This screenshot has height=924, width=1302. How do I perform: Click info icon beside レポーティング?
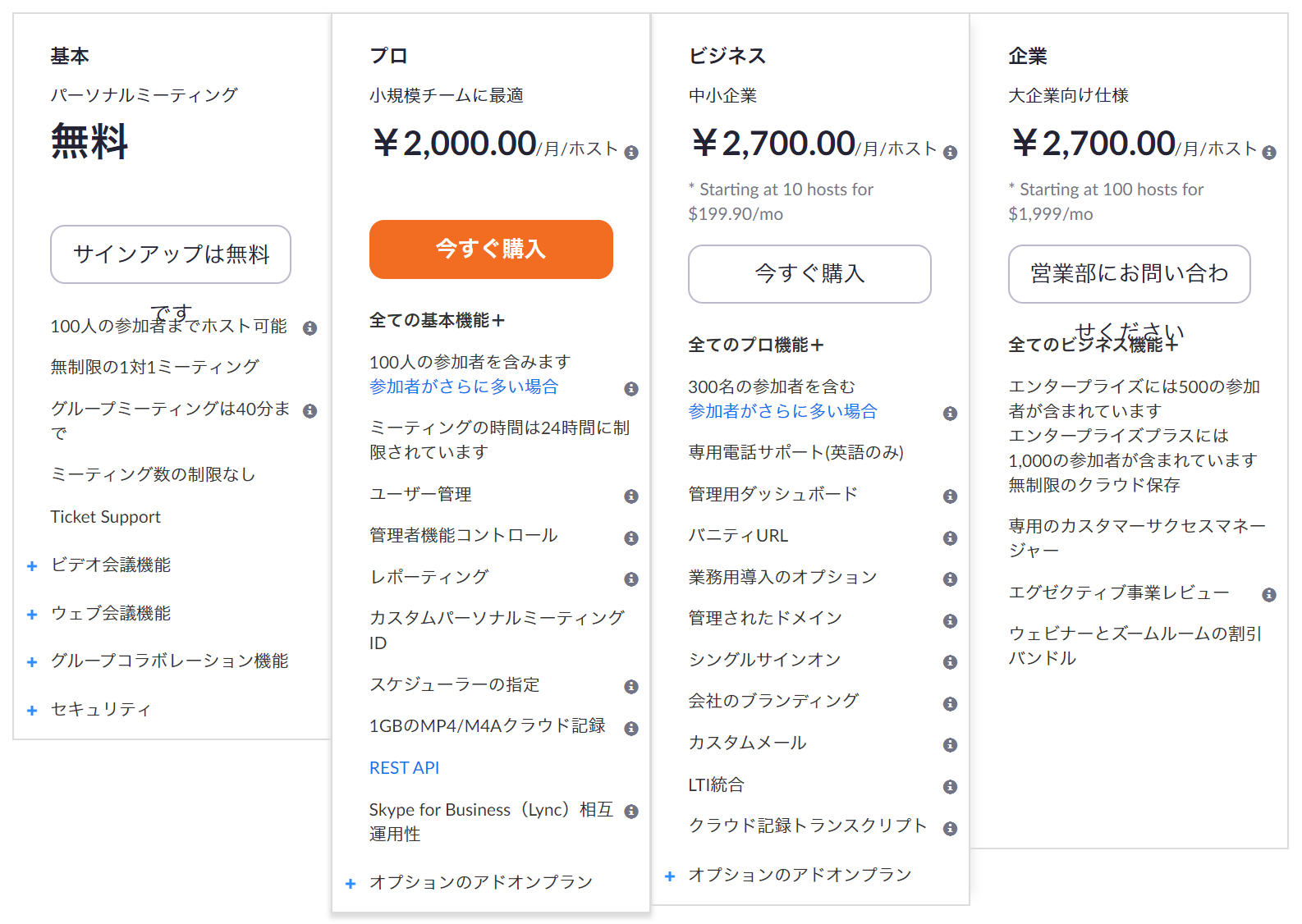click(631, 579)
